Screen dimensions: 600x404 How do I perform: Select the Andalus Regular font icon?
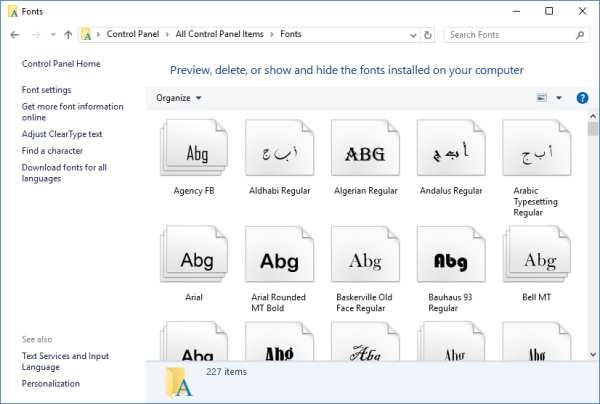451,148
